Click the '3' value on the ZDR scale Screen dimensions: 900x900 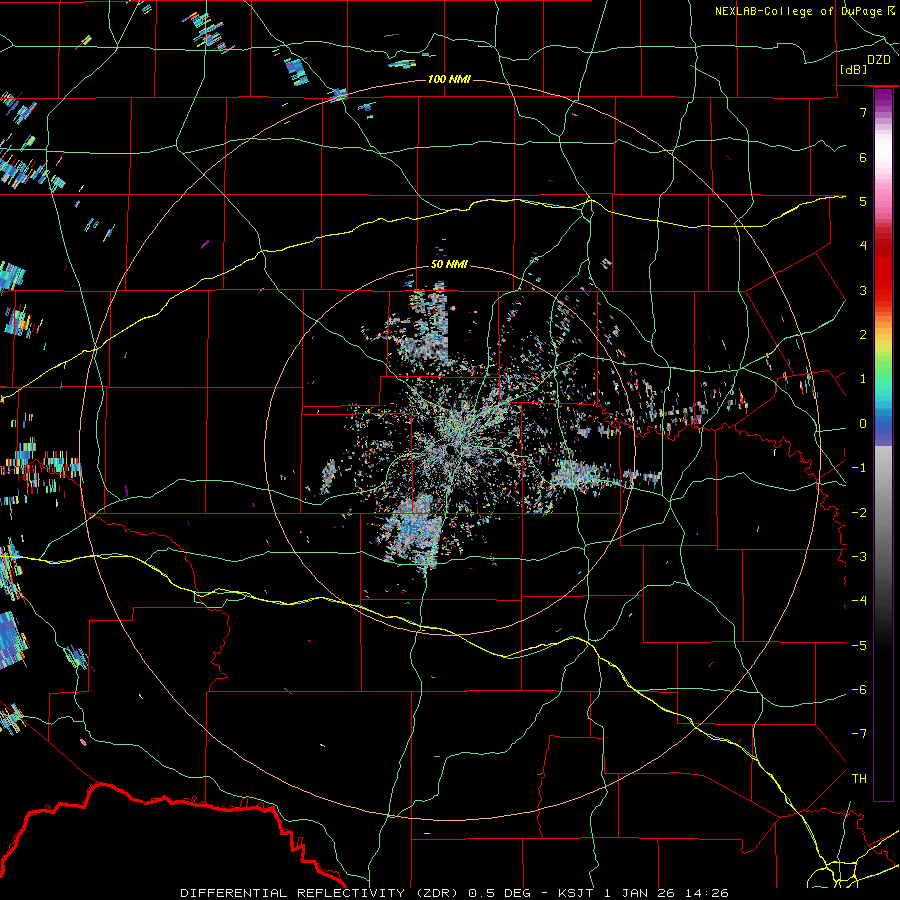pos(863,290)
